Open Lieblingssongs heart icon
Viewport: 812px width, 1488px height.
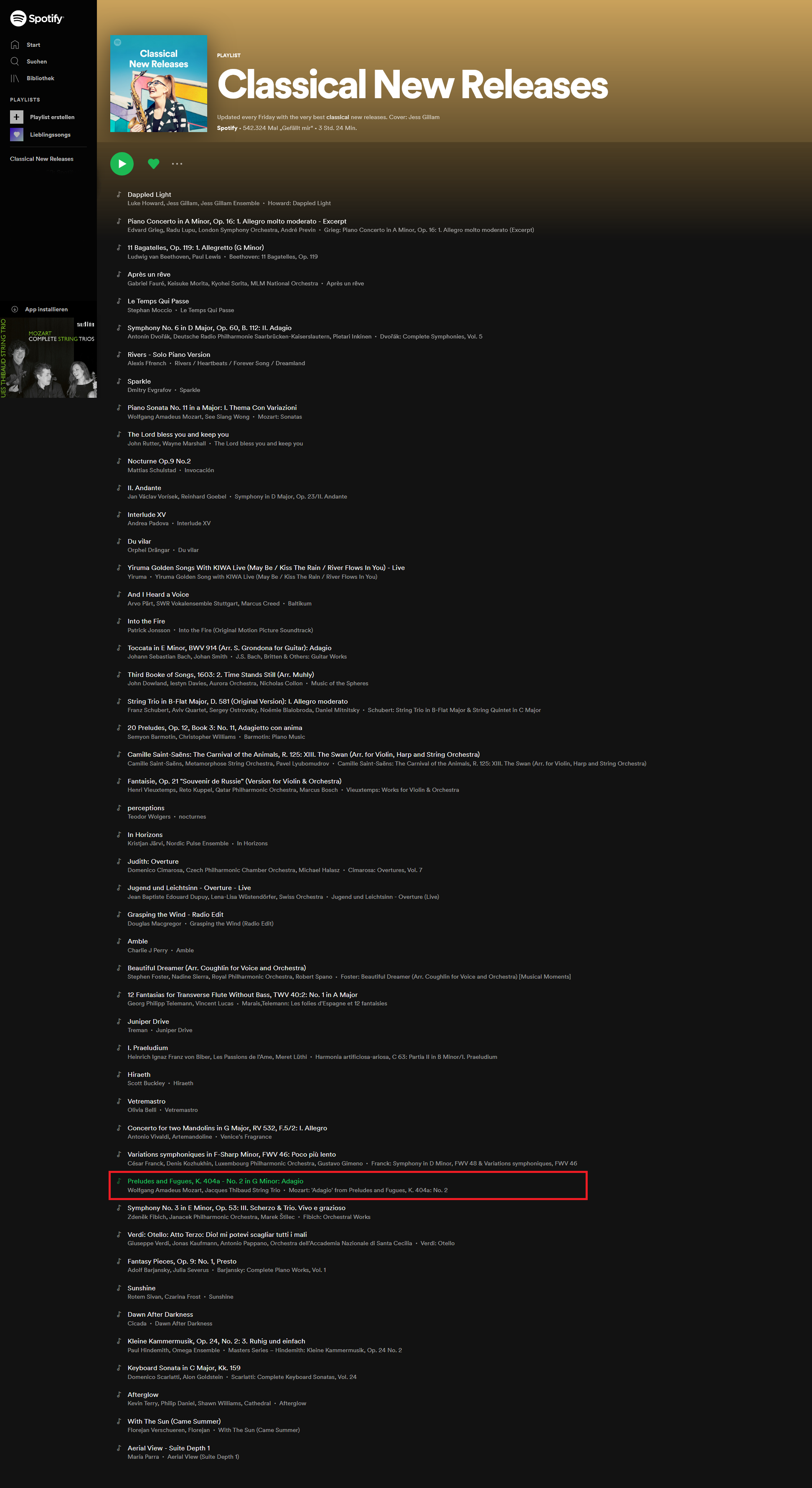tap(17, 135)
